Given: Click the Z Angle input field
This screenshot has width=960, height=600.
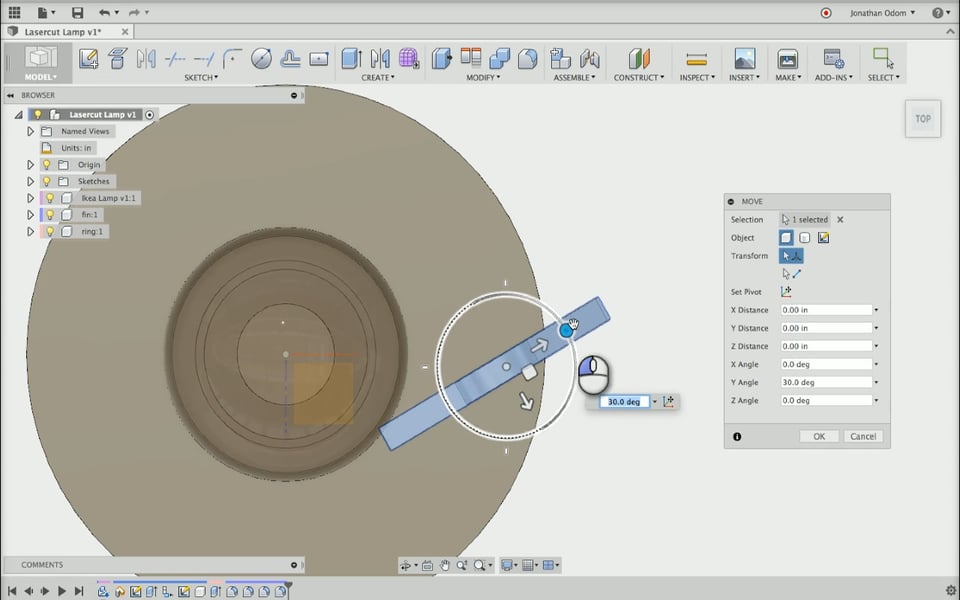Looking at the screenshot, I should coord(826,400).
